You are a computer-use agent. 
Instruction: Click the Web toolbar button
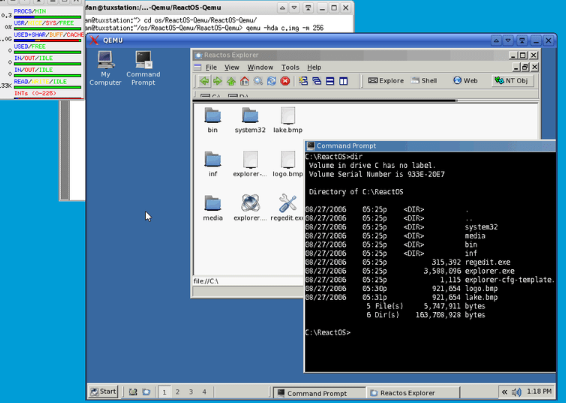click(466, 81)
